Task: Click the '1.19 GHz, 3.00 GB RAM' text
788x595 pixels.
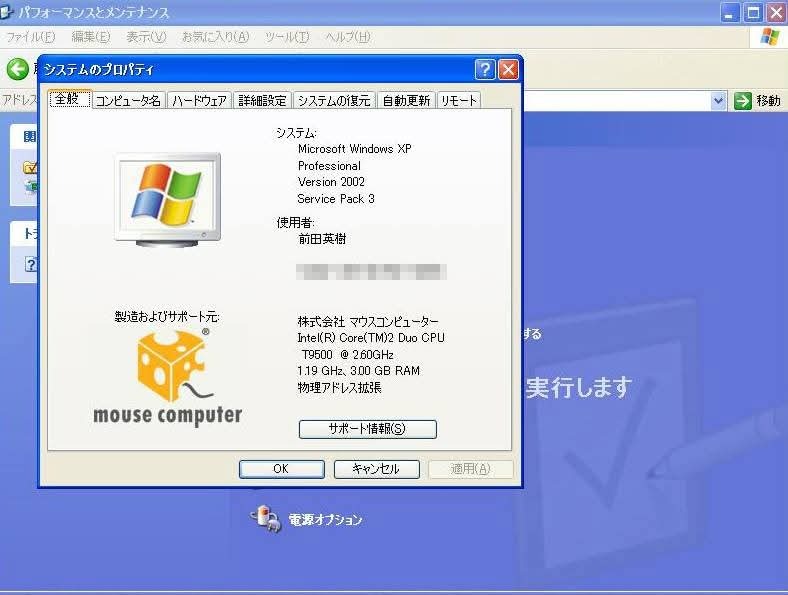Action: (x=358, y=371)
